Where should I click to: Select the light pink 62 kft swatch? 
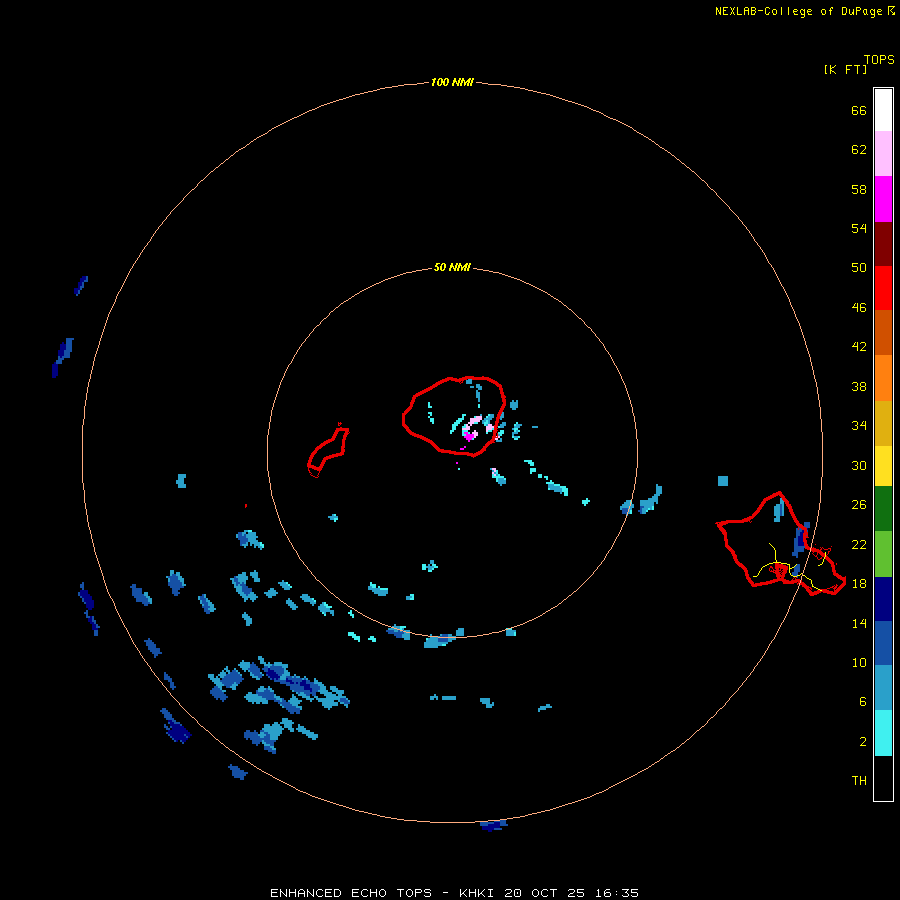pyautogui.click(x=883, y=154)
